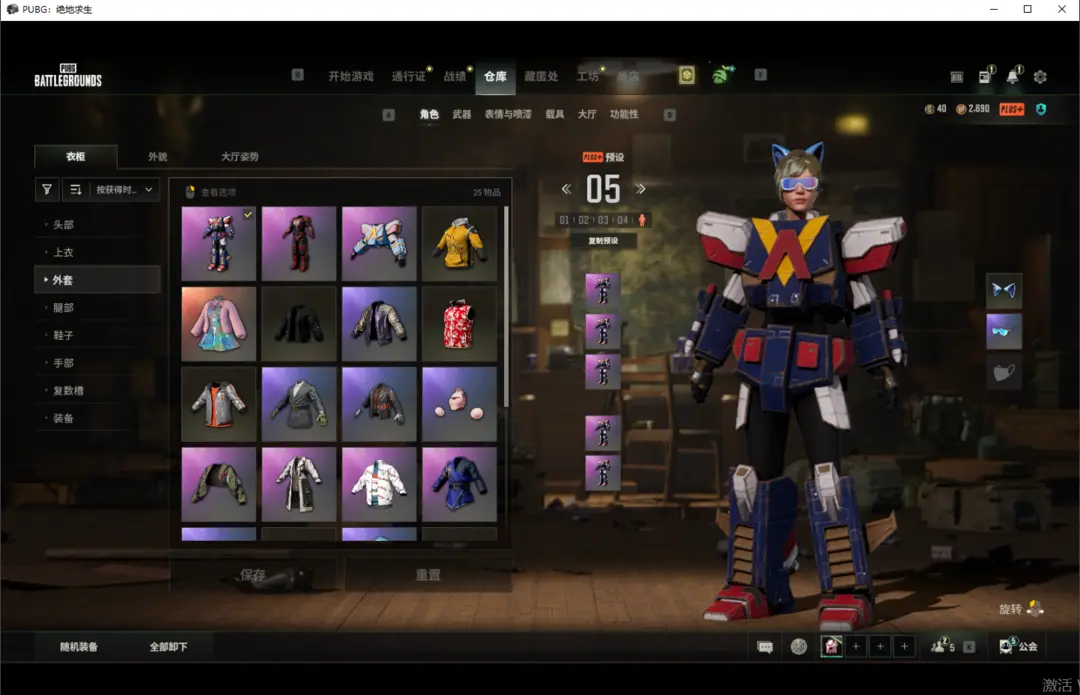
Task: Select the 手部 category
Action: [x=97, y=362]
